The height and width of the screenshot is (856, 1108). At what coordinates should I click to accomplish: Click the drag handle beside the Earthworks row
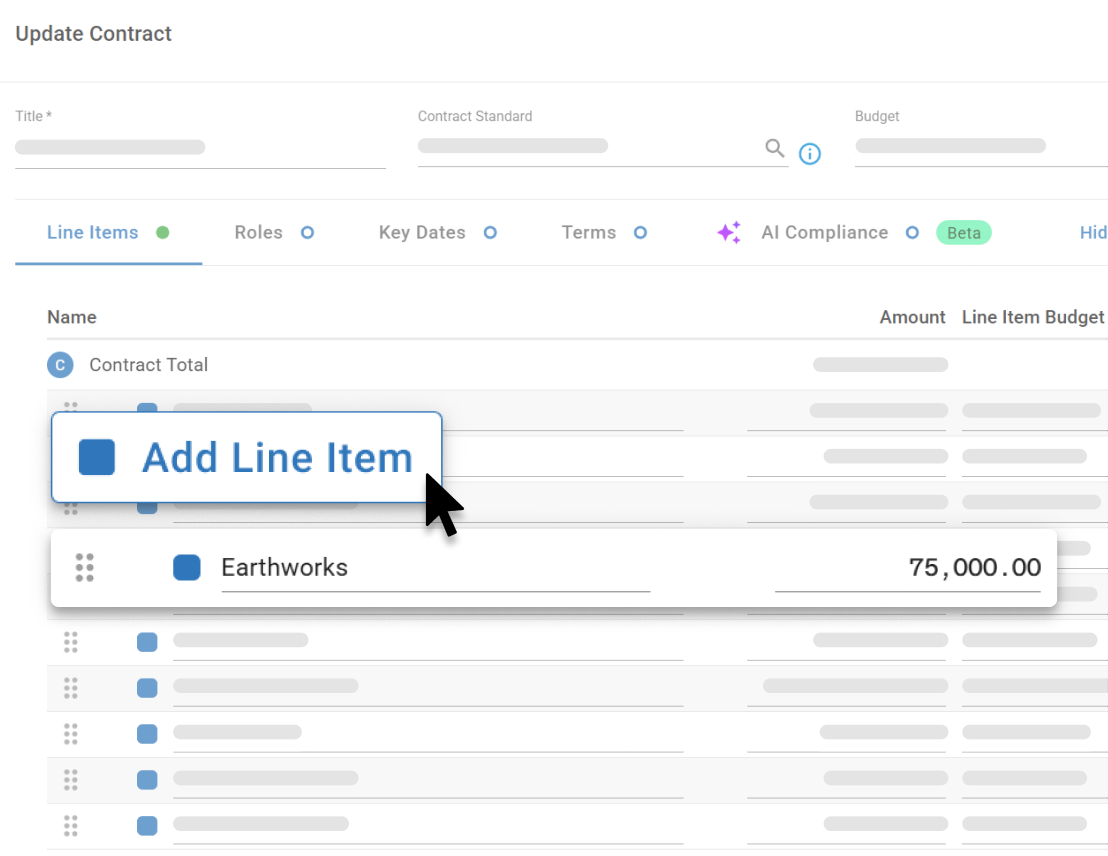tap(84, 567)
